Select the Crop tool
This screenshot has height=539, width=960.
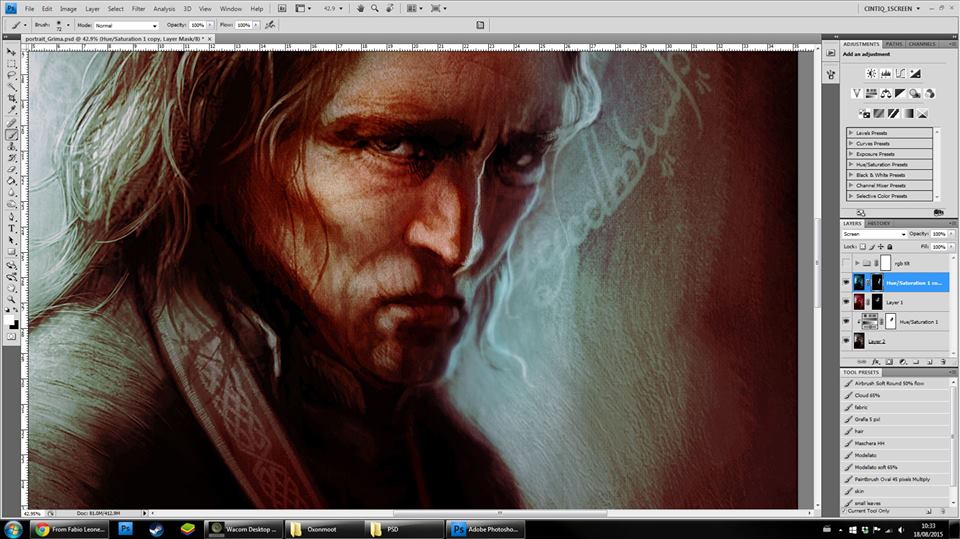(x=12, y=98)
